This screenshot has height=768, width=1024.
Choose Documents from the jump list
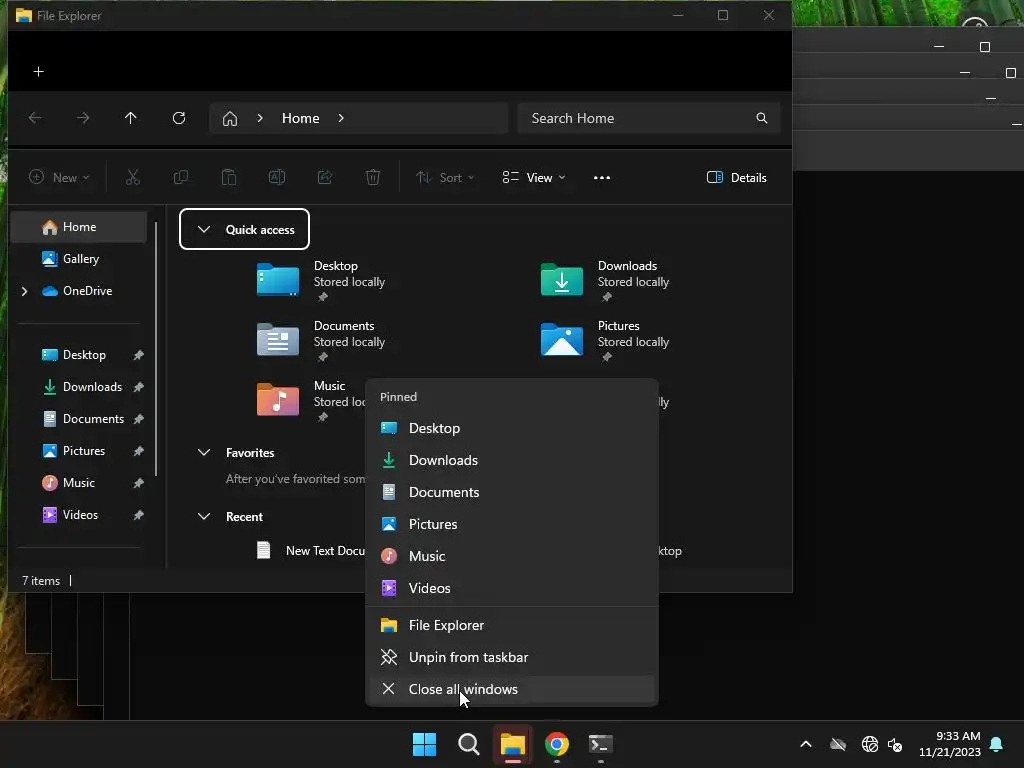coord(512,492)
